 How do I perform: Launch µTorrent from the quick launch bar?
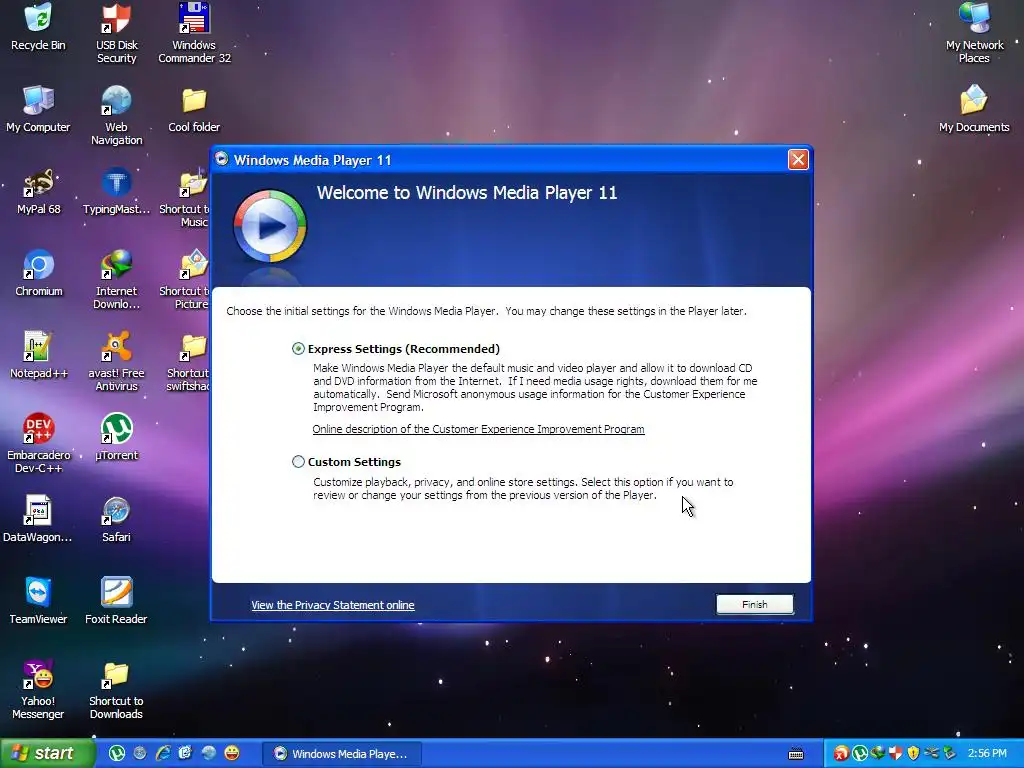point(116,753)
